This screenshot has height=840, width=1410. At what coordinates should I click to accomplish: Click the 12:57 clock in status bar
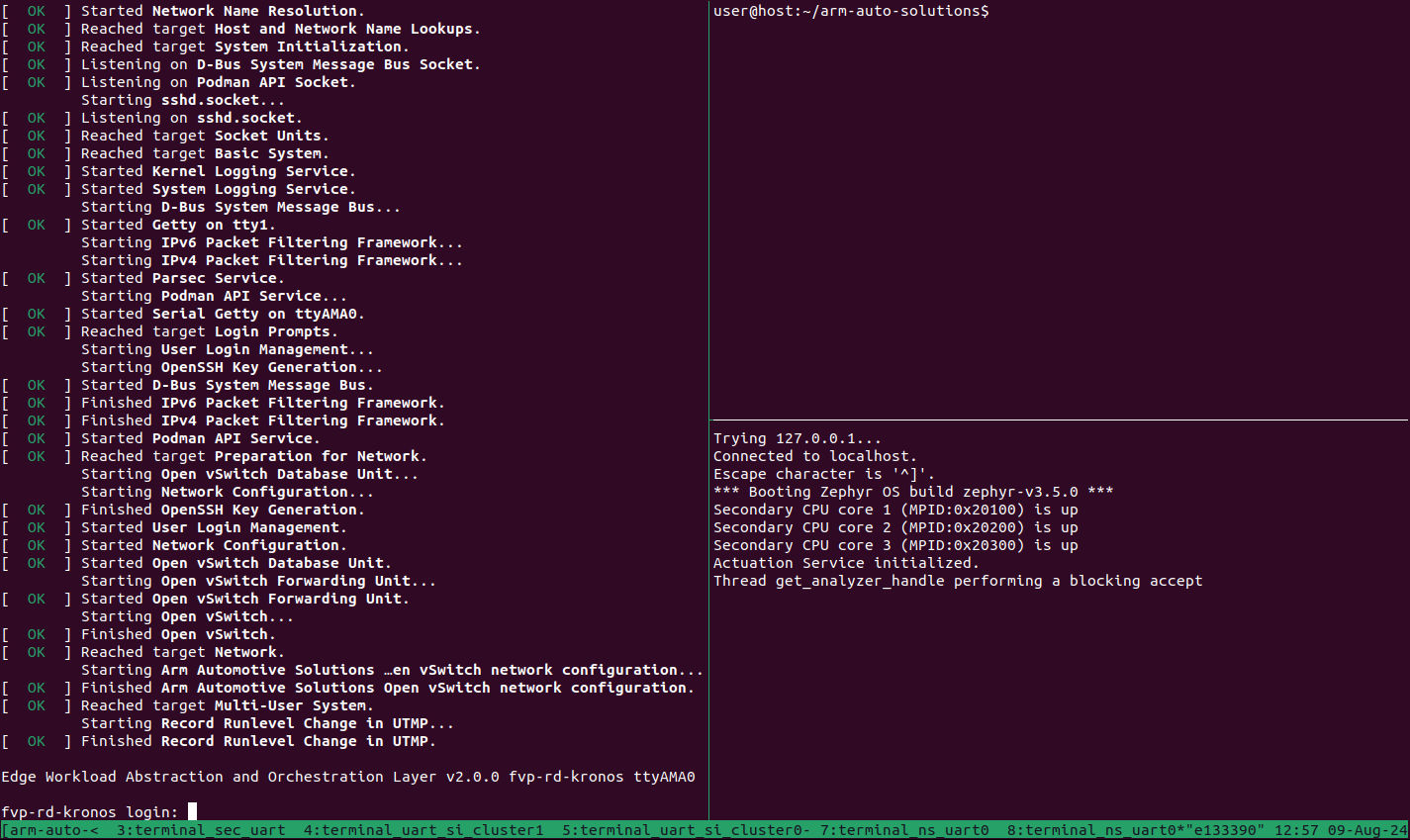click(1296, 830)
